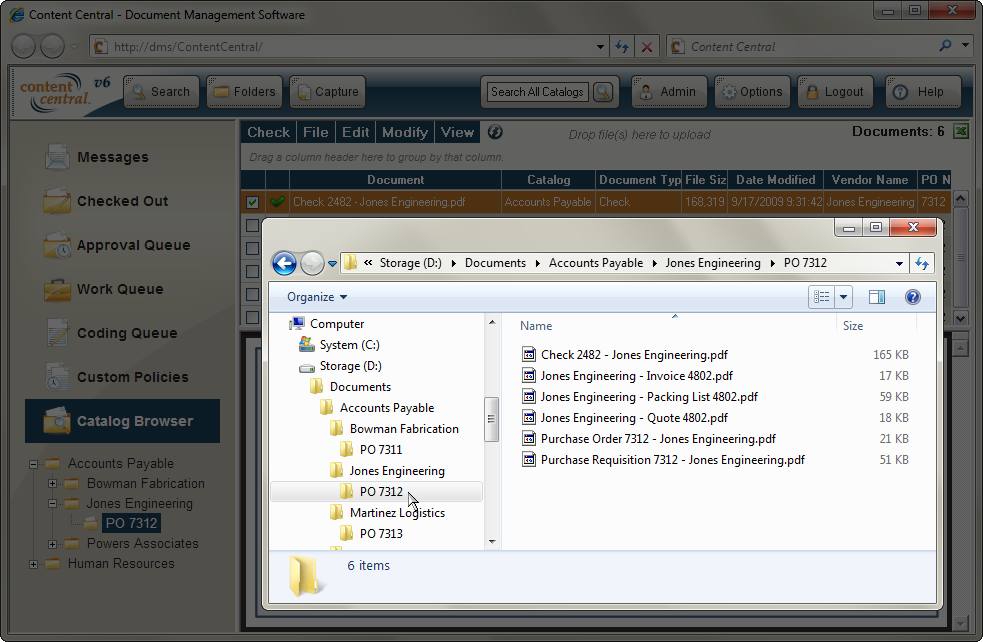983x642 pixels.
Task: Click the Search All Catalogs magnifier button
Action: click(602, 92)
